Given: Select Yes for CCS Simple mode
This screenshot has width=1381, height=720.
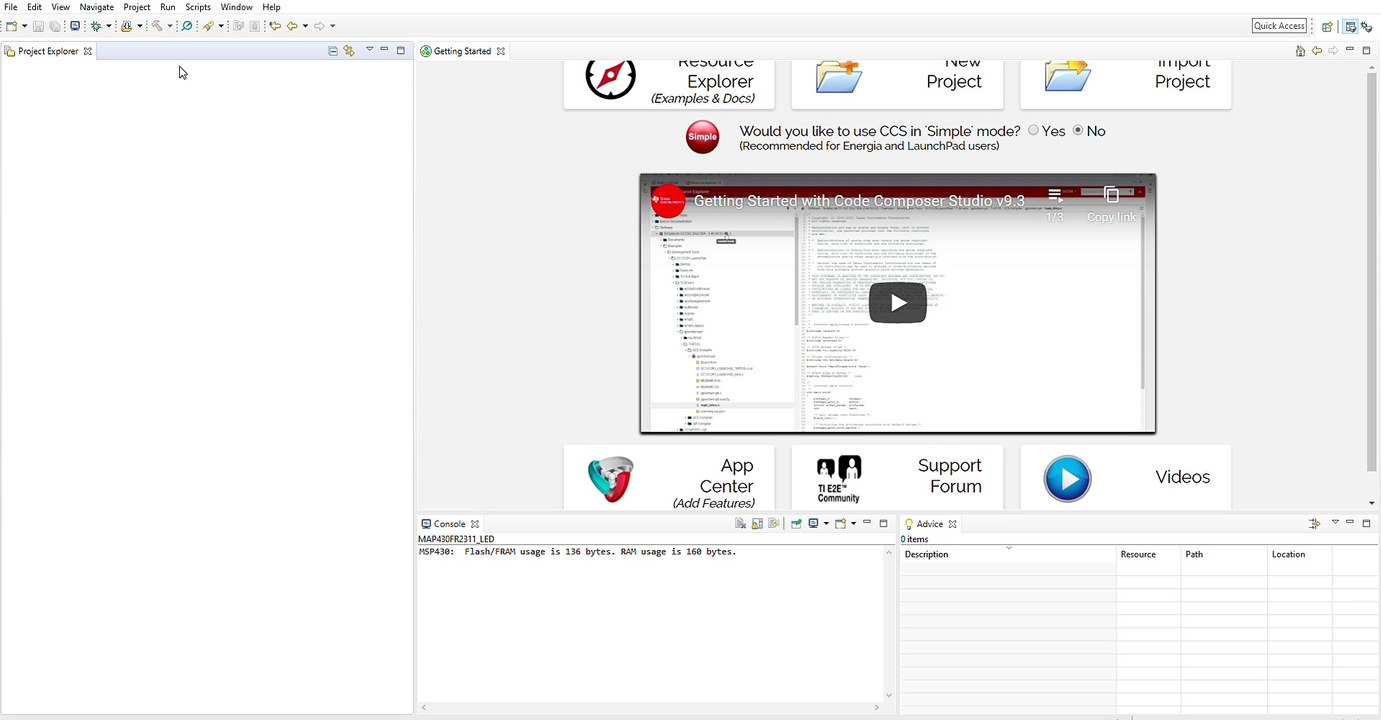Looking at the screenshot, I should click(x=1034, y=131).
